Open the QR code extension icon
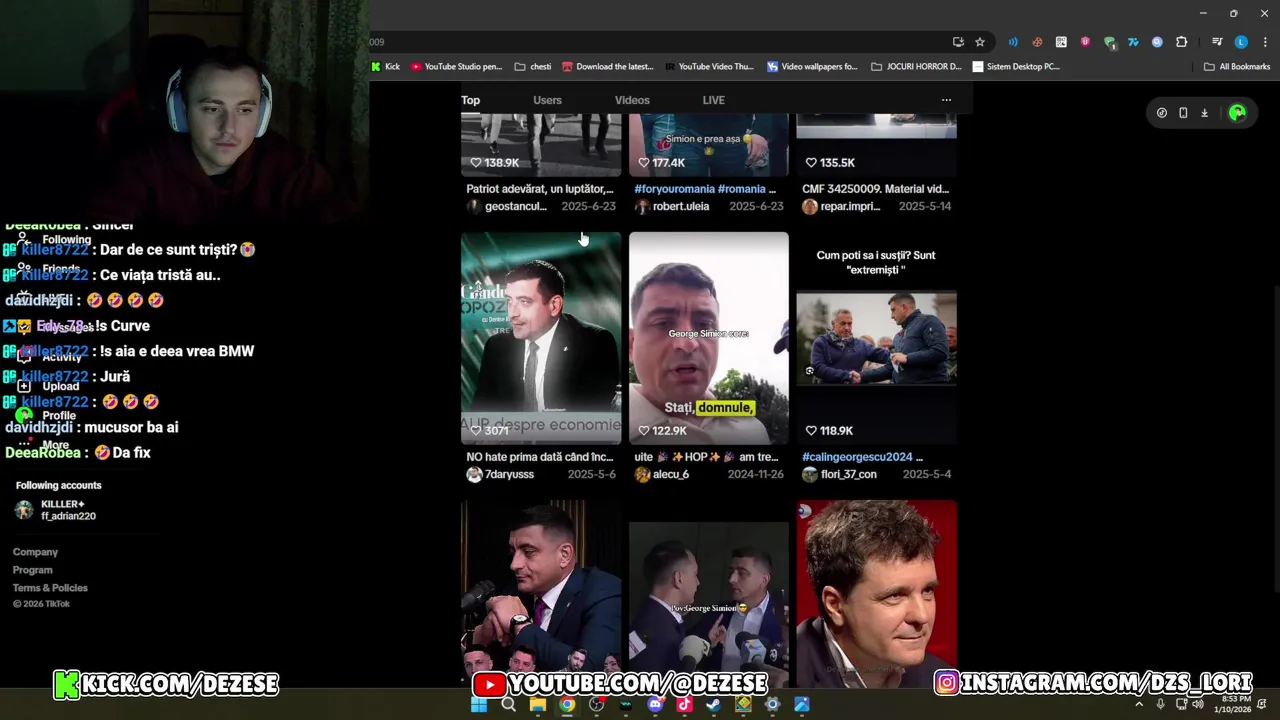The height and width of the screenshot is (720, 1280). click(1061, 42)
